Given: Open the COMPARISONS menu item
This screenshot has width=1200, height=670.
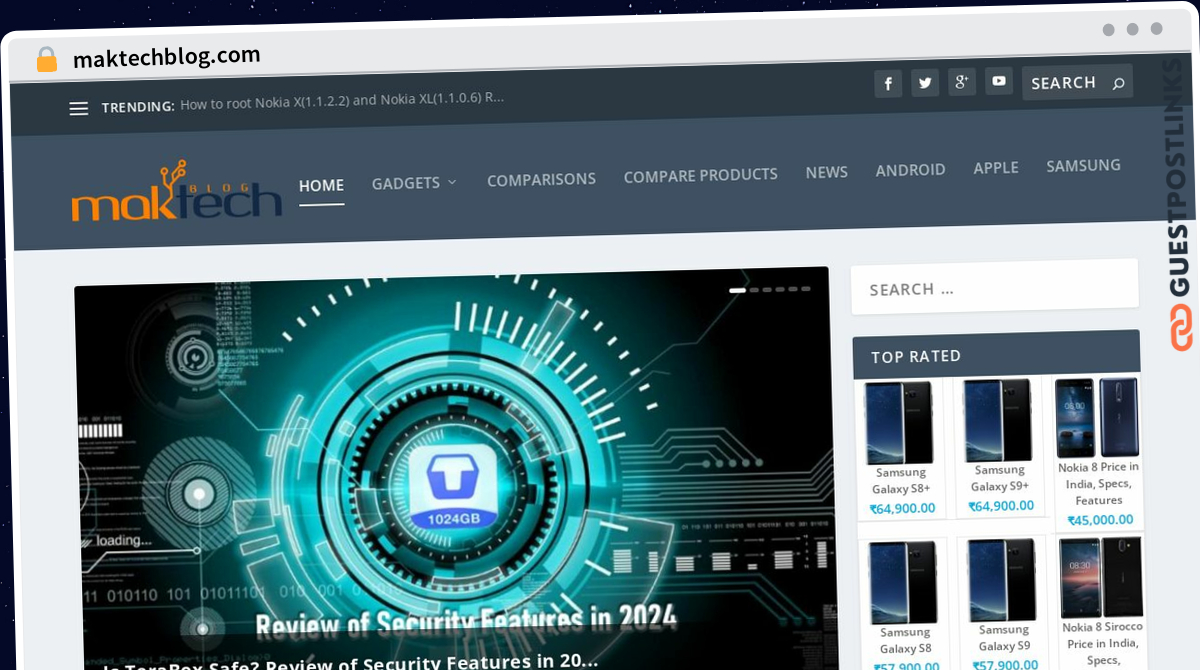Looking at the screenshot, I should point(541,179).
